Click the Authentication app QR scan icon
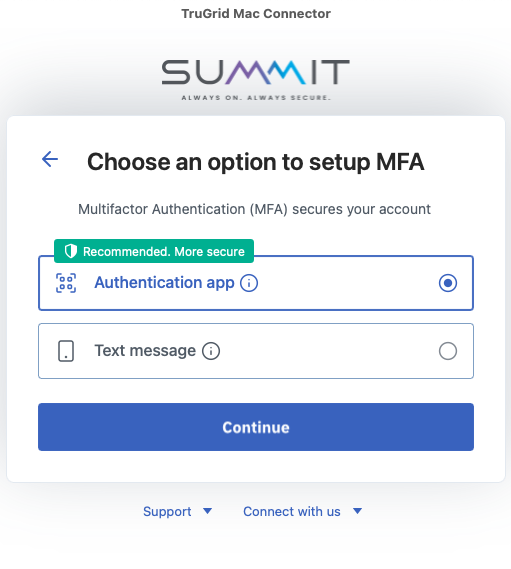The height and width of the screenshot is (569, 511). 66,283
